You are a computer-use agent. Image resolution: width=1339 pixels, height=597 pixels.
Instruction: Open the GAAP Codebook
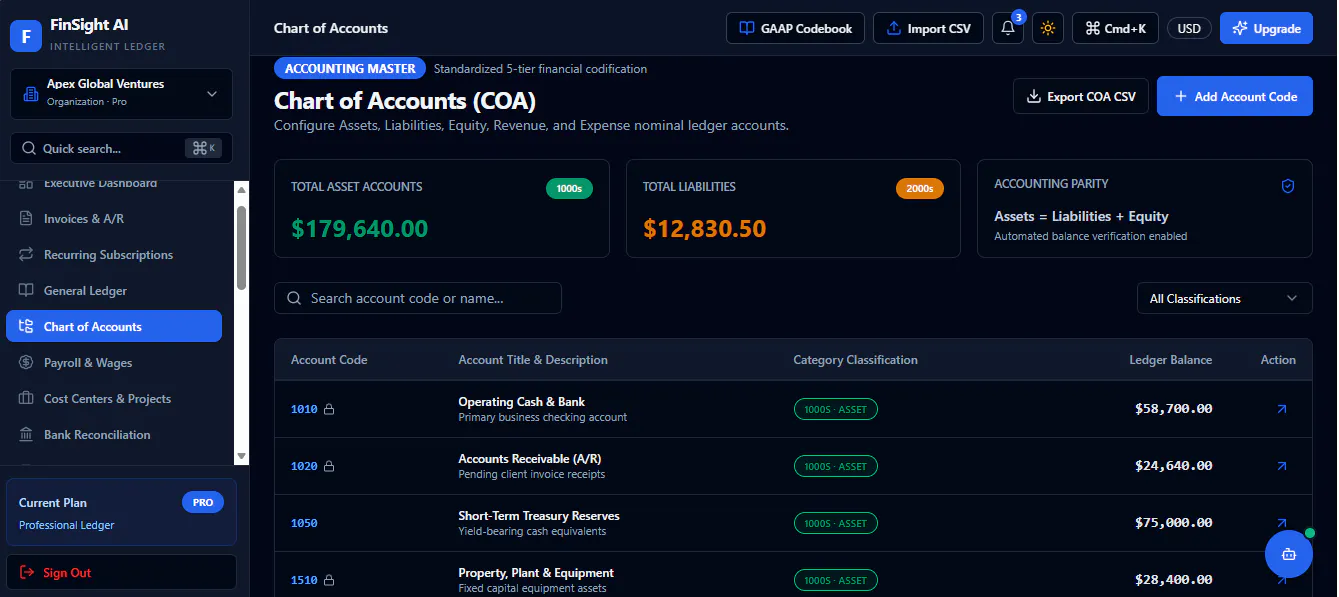point(795,28)
